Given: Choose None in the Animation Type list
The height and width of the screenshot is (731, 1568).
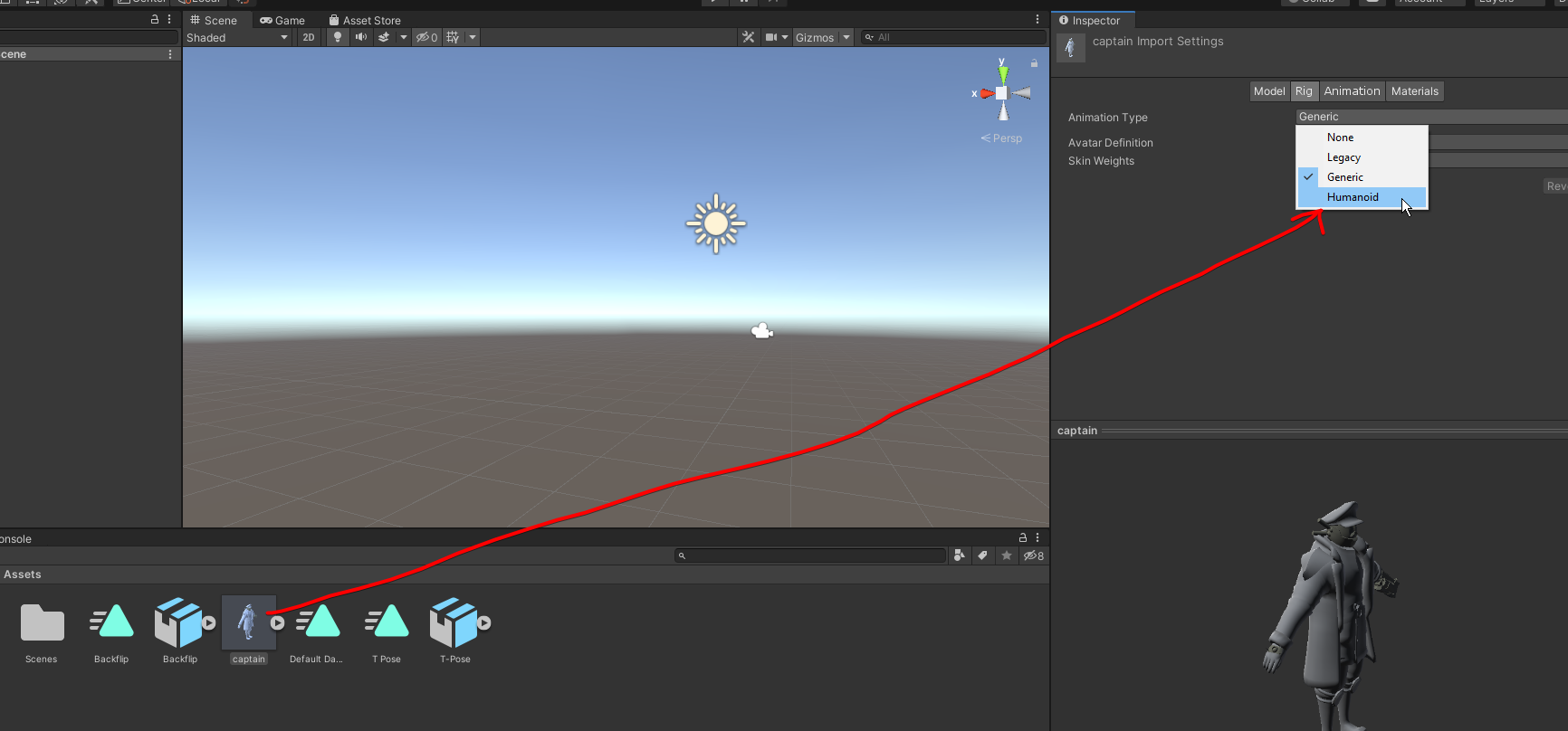Looking at the screenshot, I should pyautogui.click(x=1362, y=138).
